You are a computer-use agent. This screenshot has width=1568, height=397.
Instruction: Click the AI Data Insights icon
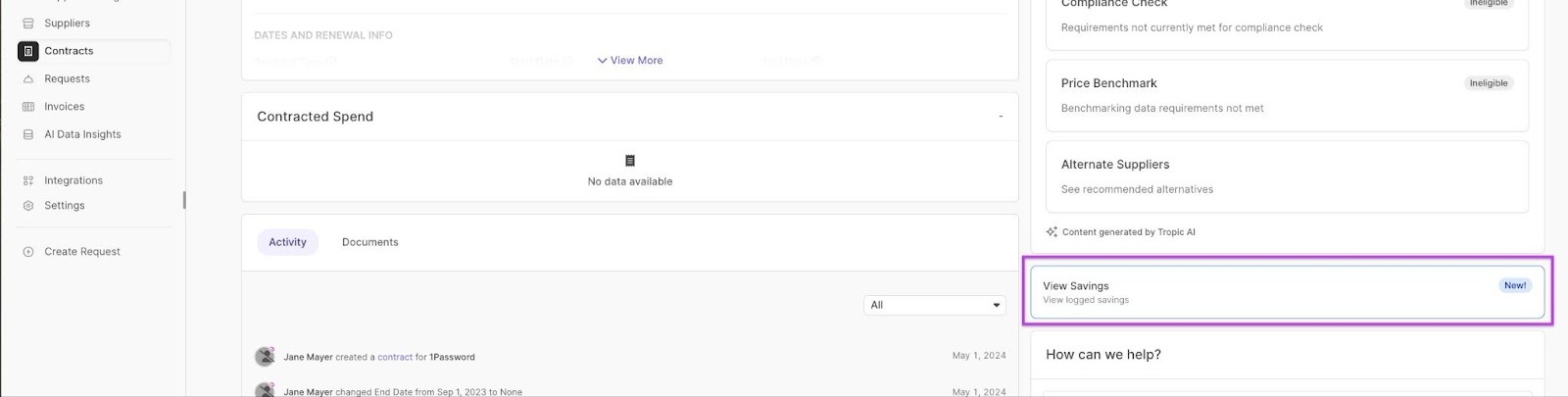(28, 135)
